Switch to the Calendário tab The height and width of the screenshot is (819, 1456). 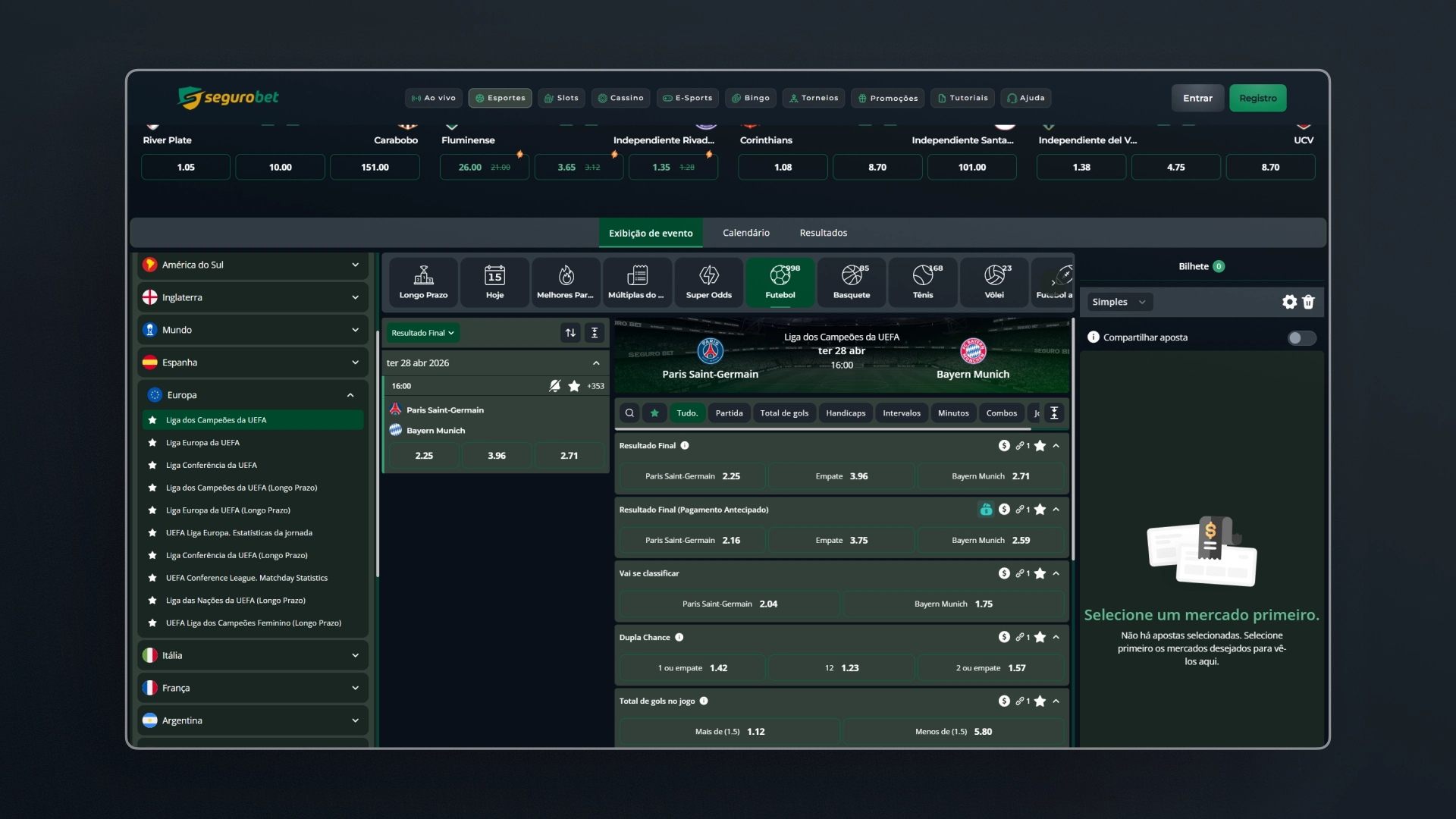[746, 233]
